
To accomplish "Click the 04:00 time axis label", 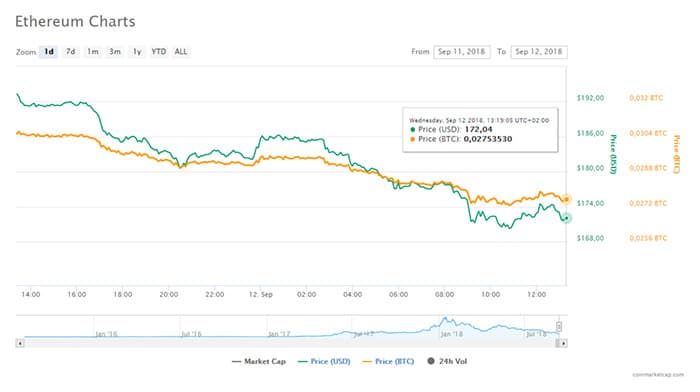I will coord(353,295).
